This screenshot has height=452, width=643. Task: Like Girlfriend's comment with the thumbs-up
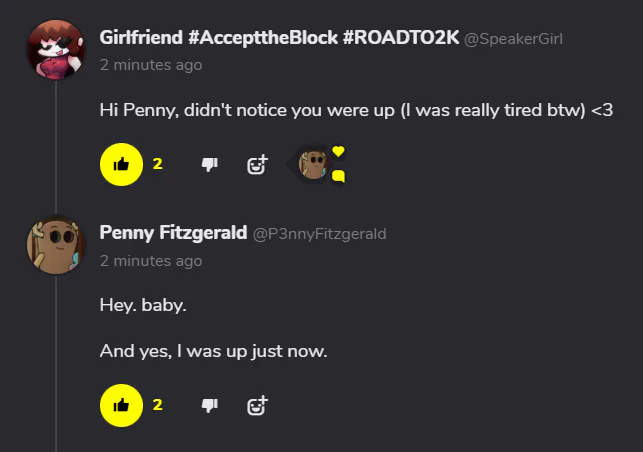tap(122, 164)
